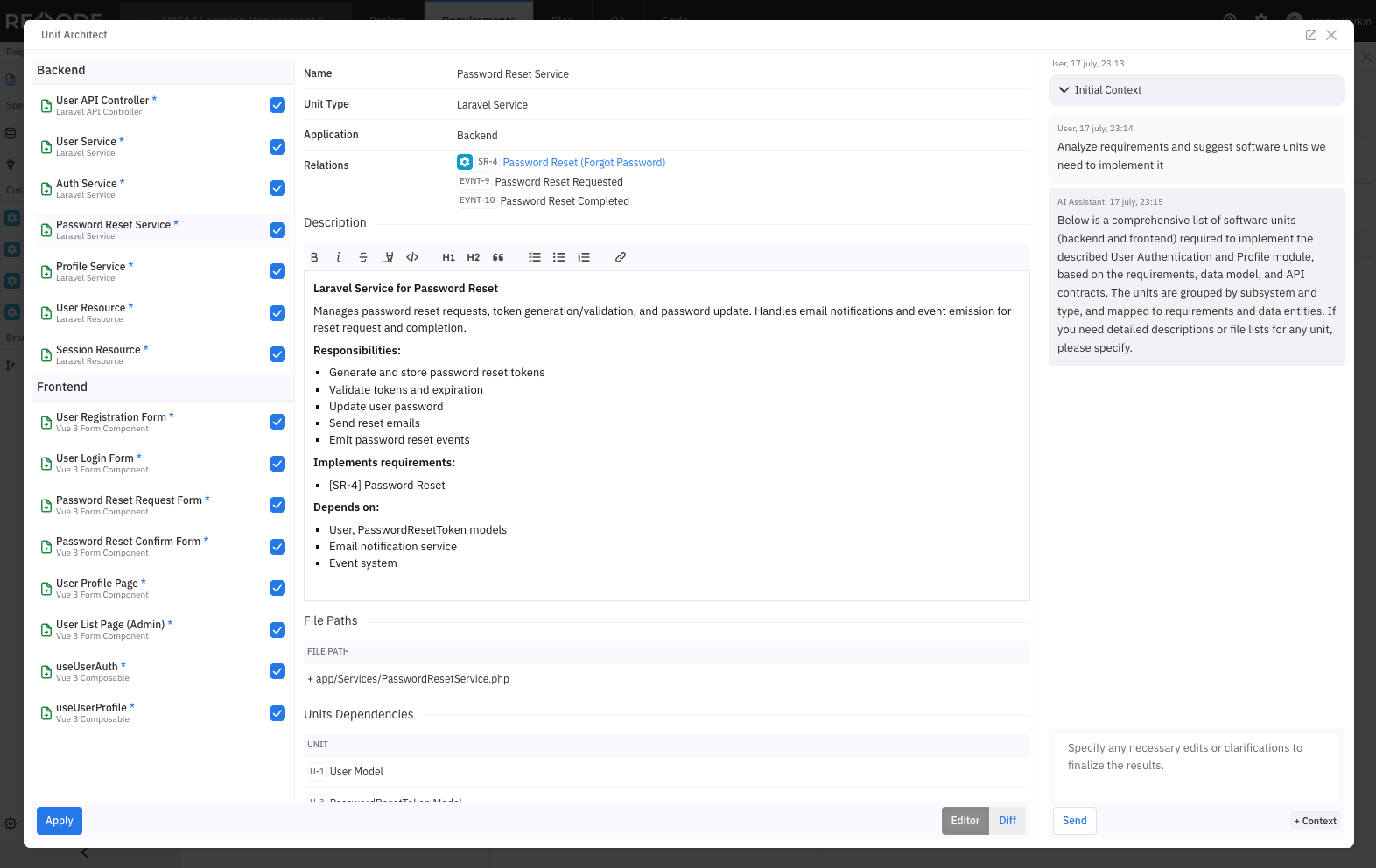Click Auth Service file icon
The height and width of the screenshot is (868, 1376).
[46, 189]
